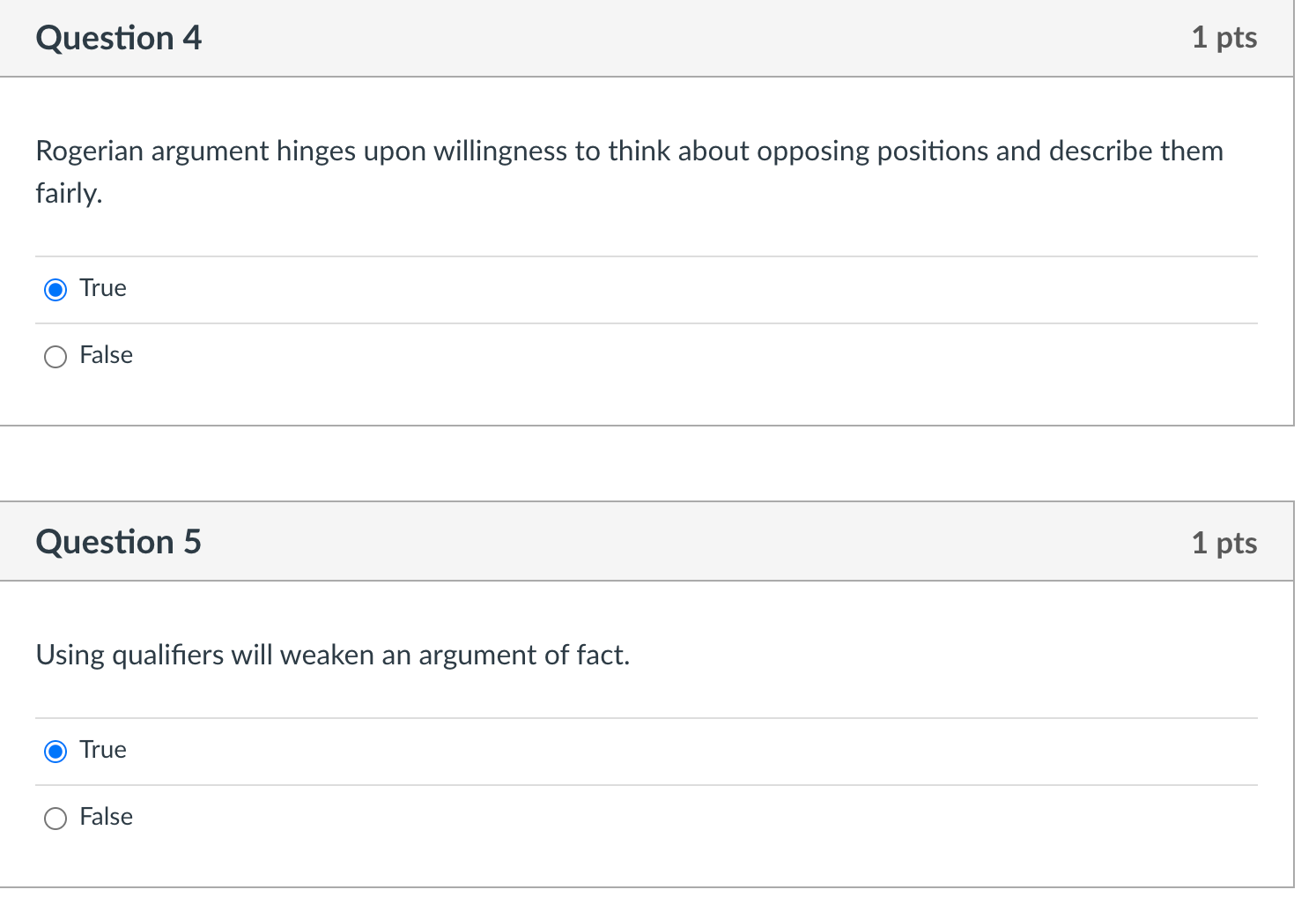Click the True label row for Question 5
Screen dimensions: 1316x897
pyautogui.click(x=102, y=751)
